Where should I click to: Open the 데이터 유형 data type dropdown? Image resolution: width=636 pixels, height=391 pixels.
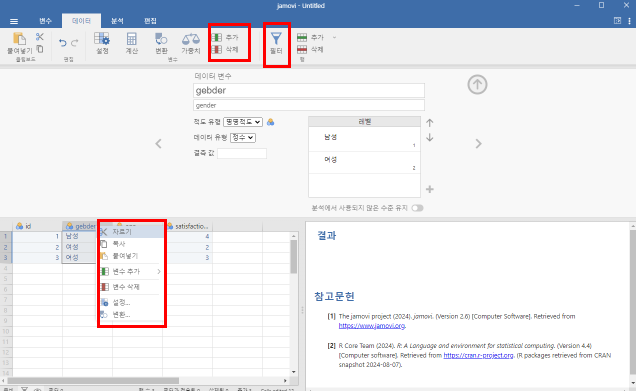[243, 137]
